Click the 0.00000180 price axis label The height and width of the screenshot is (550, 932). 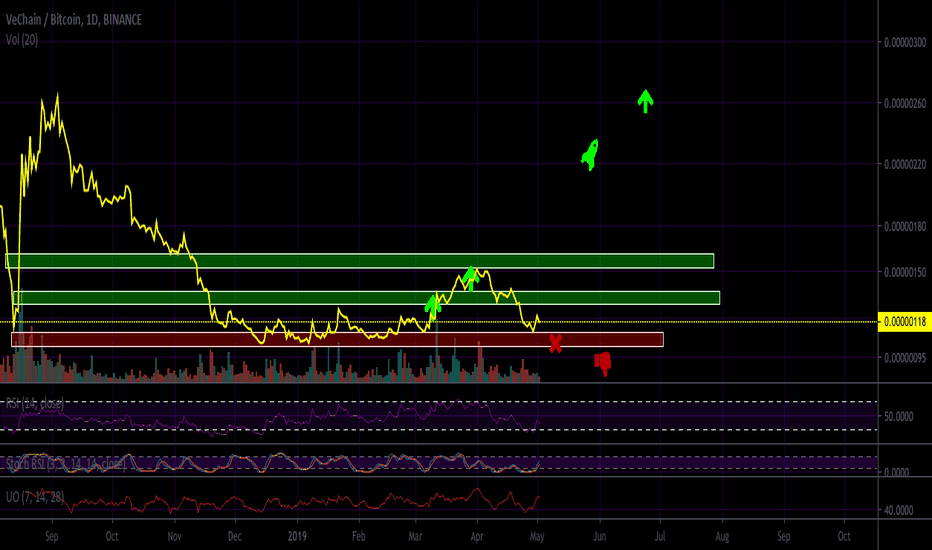click(x=905, y=227)
